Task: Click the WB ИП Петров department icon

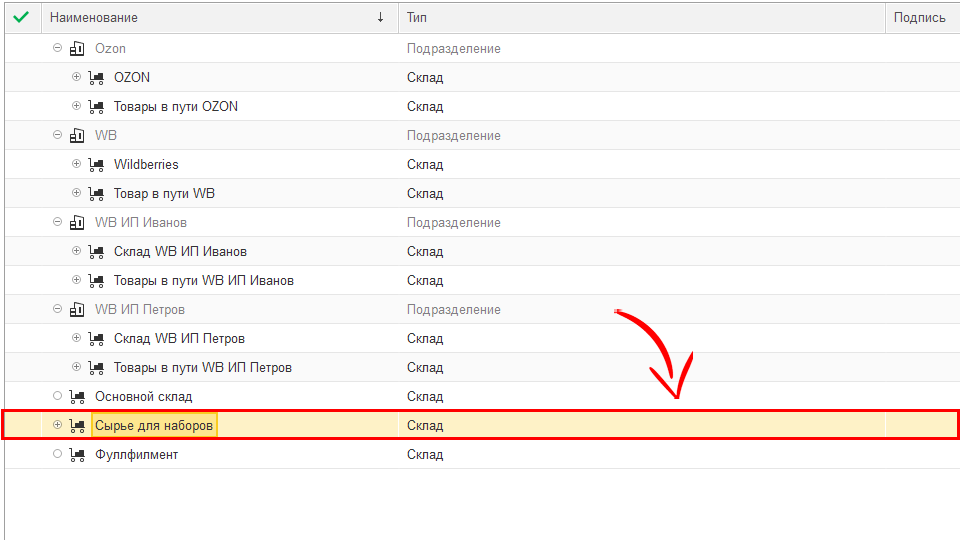Action: pyautogui.click(x=77, y=309)
